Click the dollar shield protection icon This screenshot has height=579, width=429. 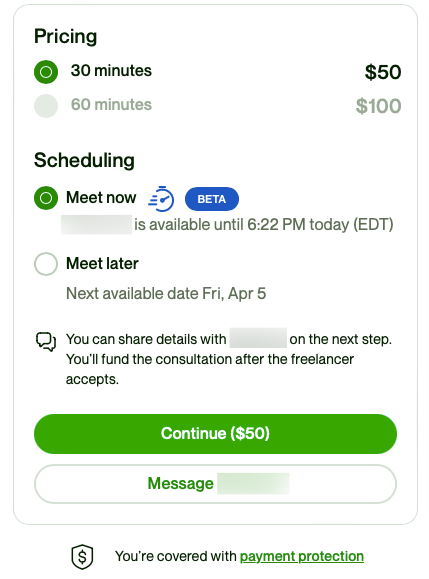(x=82, y=556)
